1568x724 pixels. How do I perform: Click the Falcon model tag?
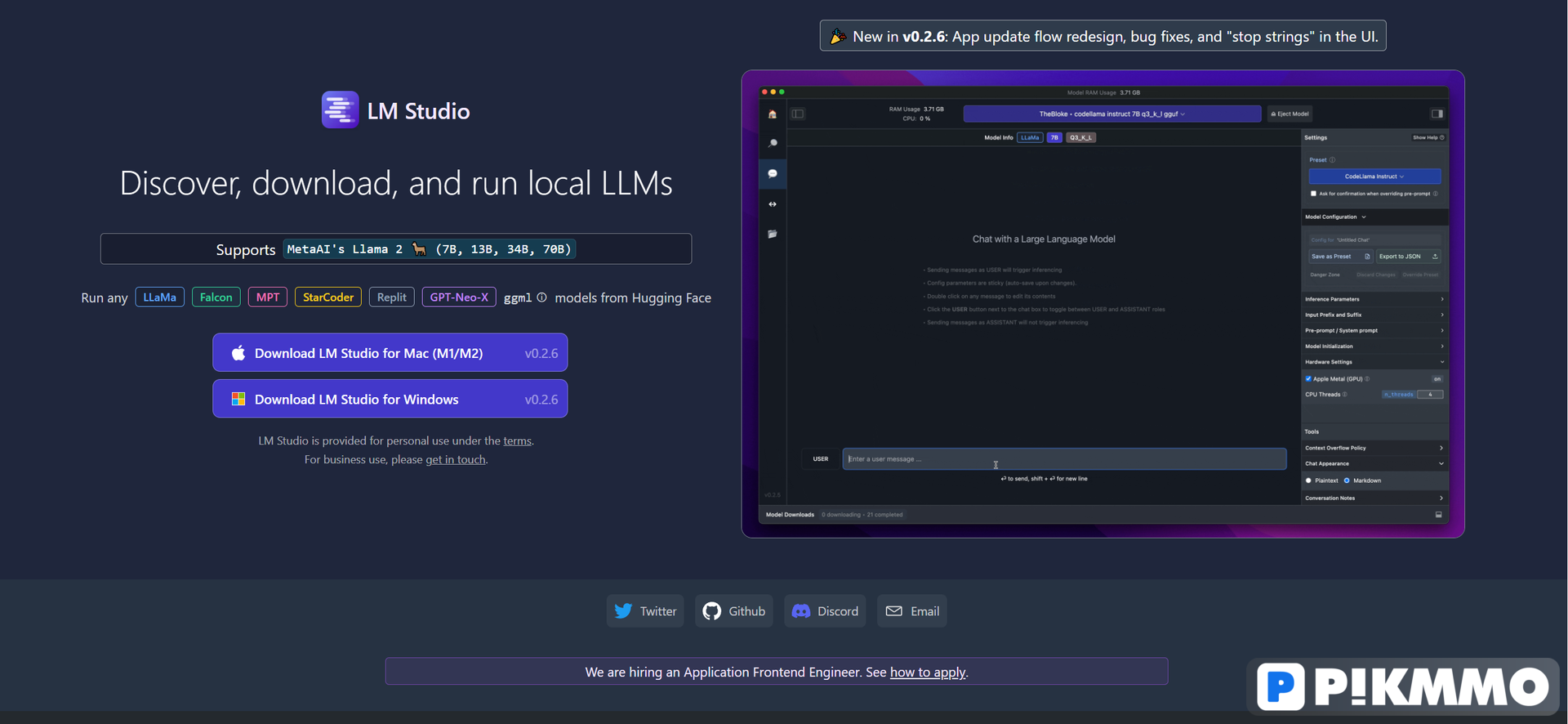pyautogui.click(x=216, y=297)
